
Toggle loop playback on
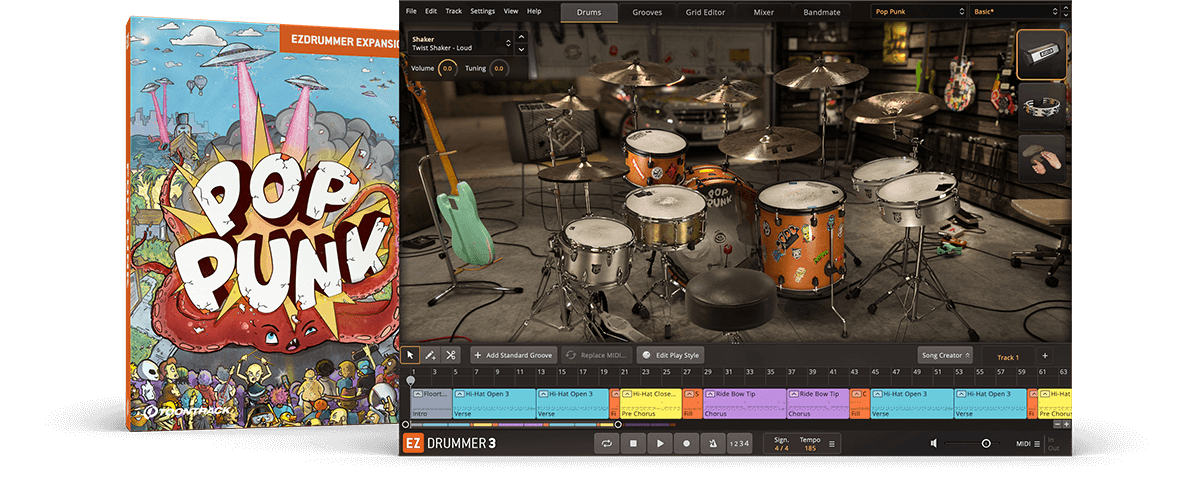606,443
